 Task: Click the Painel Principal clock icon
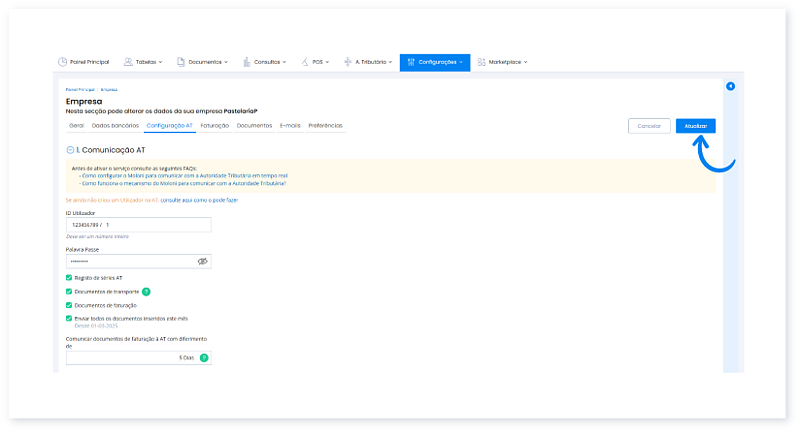pos(63,62)
